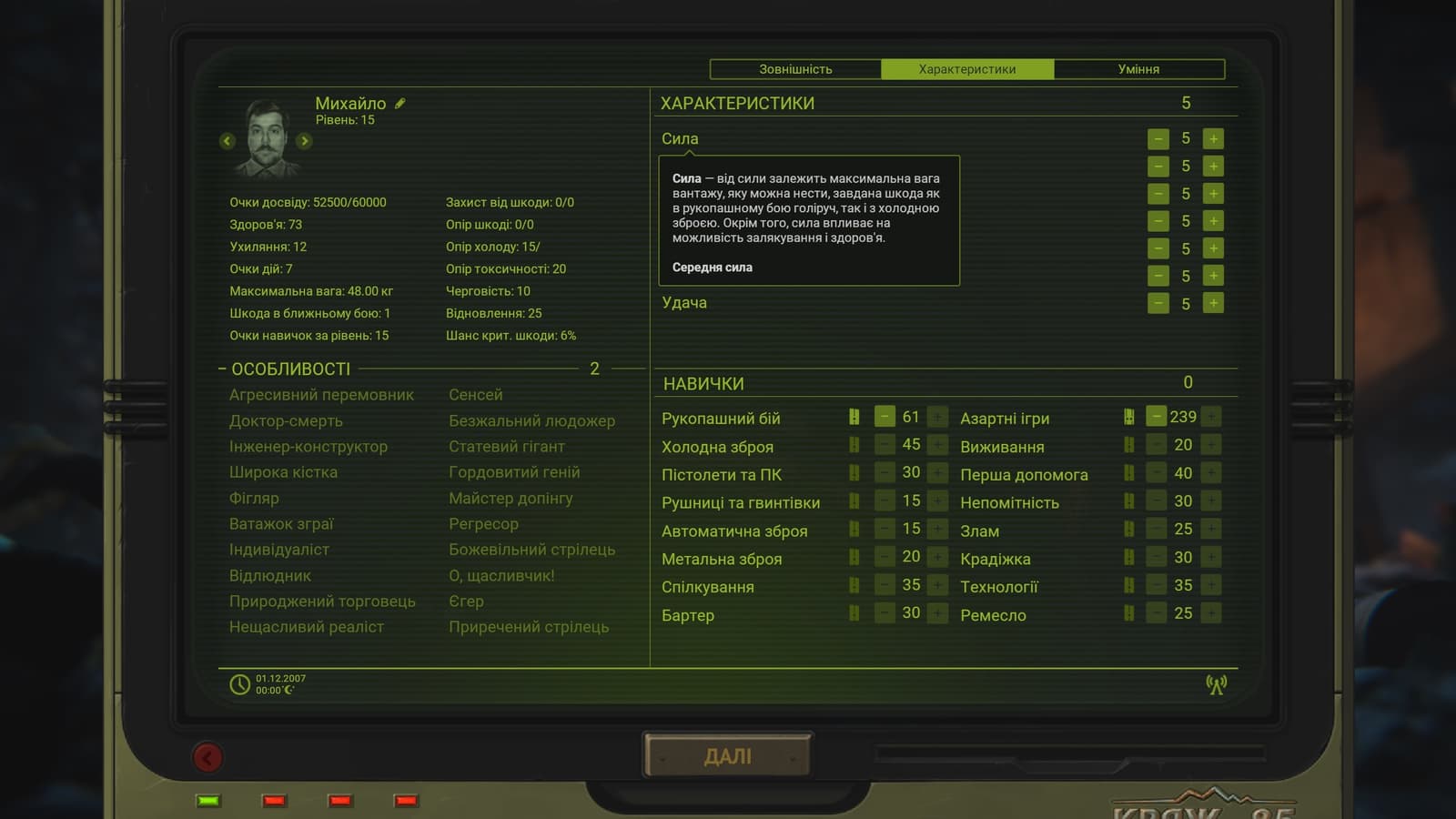Decrease Бартер skill with minus
Screen dimensions: 1456x819
885,613
